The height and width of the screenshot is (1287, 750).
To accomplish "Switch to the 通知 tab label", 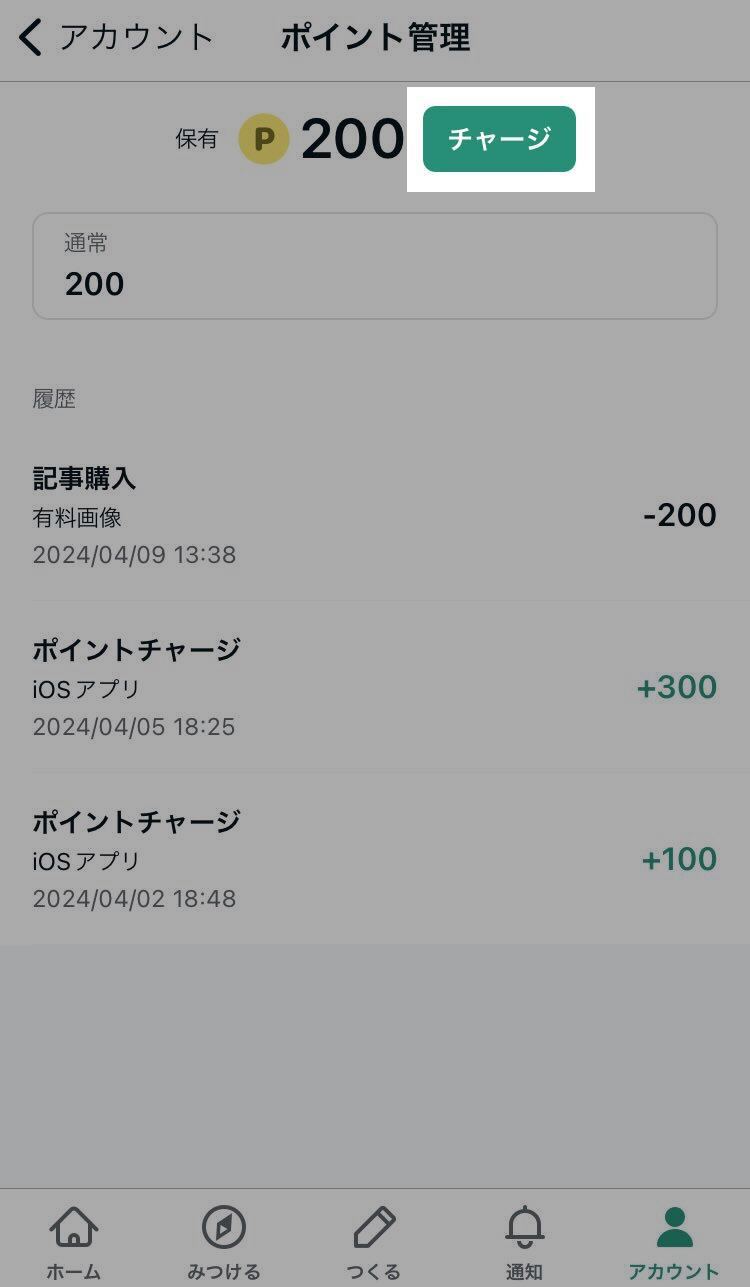I will (x=524, y=1272).
